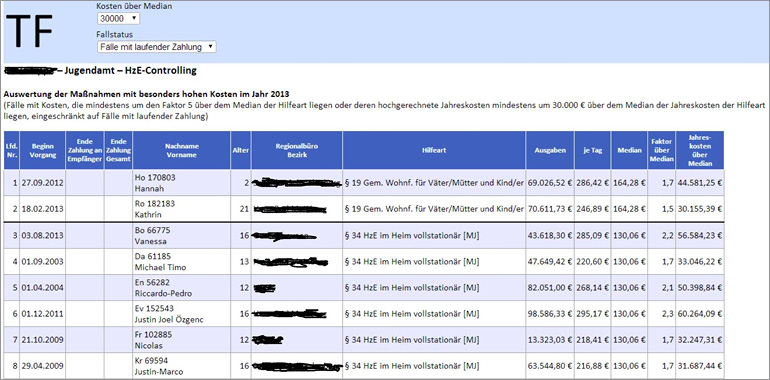Click the daily rate 220,60 €
Image resolution: width=770 pixels, height=380 pixels.
(x=593, y=262)
